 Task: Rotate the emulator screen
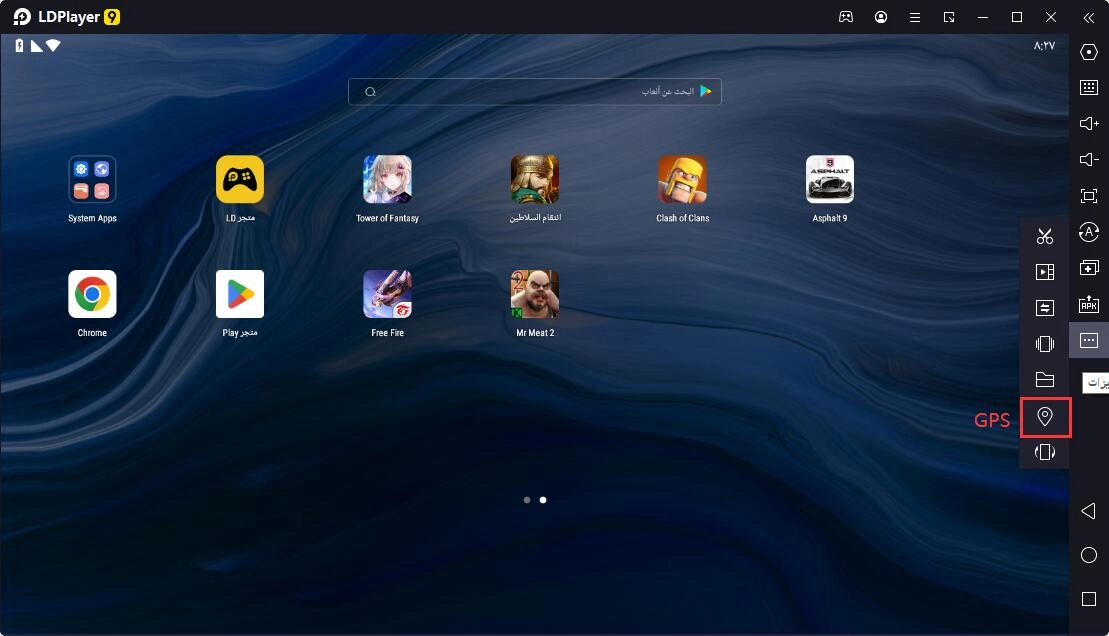(x=1045, y=451)
